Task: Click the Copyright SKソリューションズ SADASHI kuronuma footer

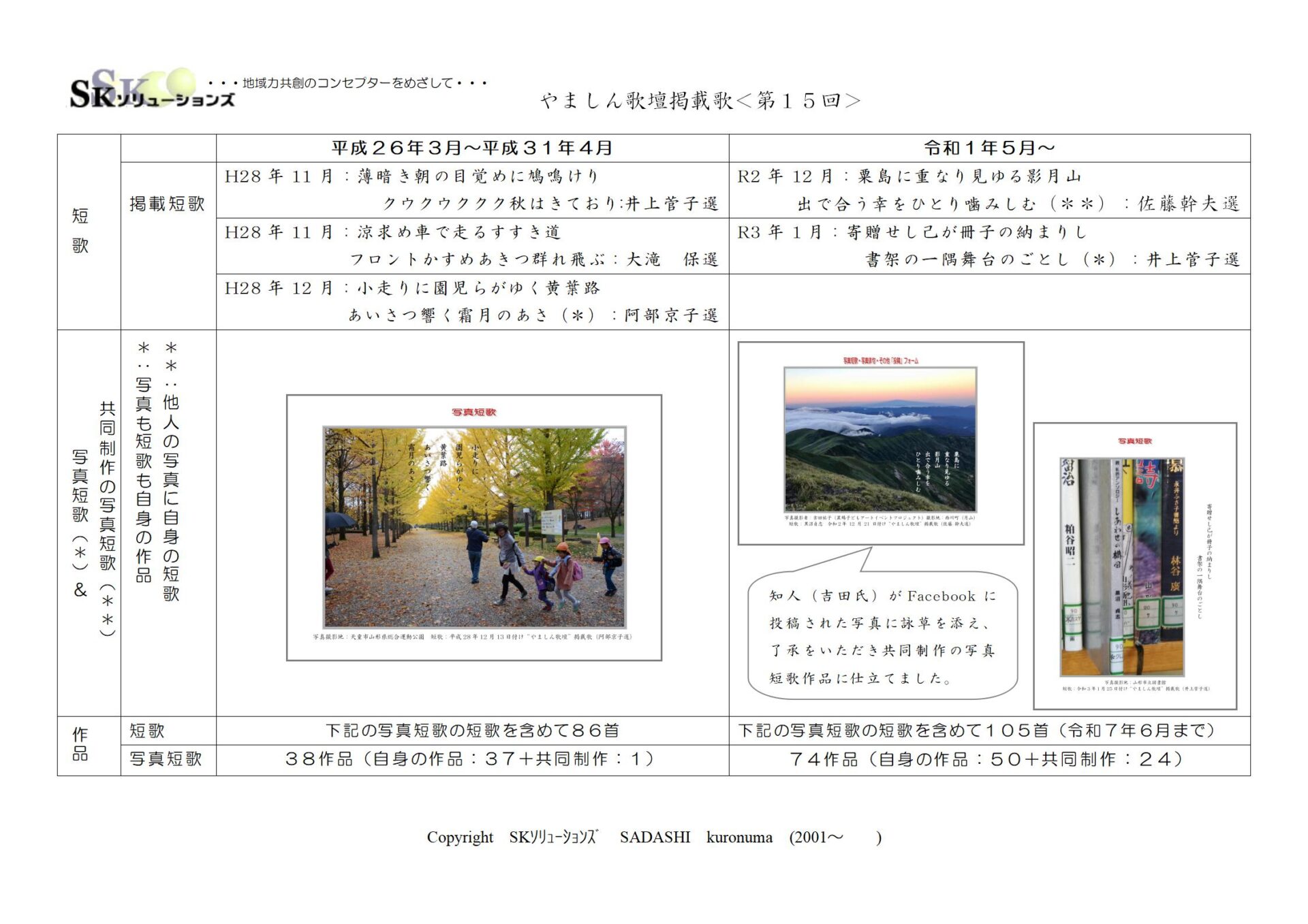Action: (x=654, y=837)
